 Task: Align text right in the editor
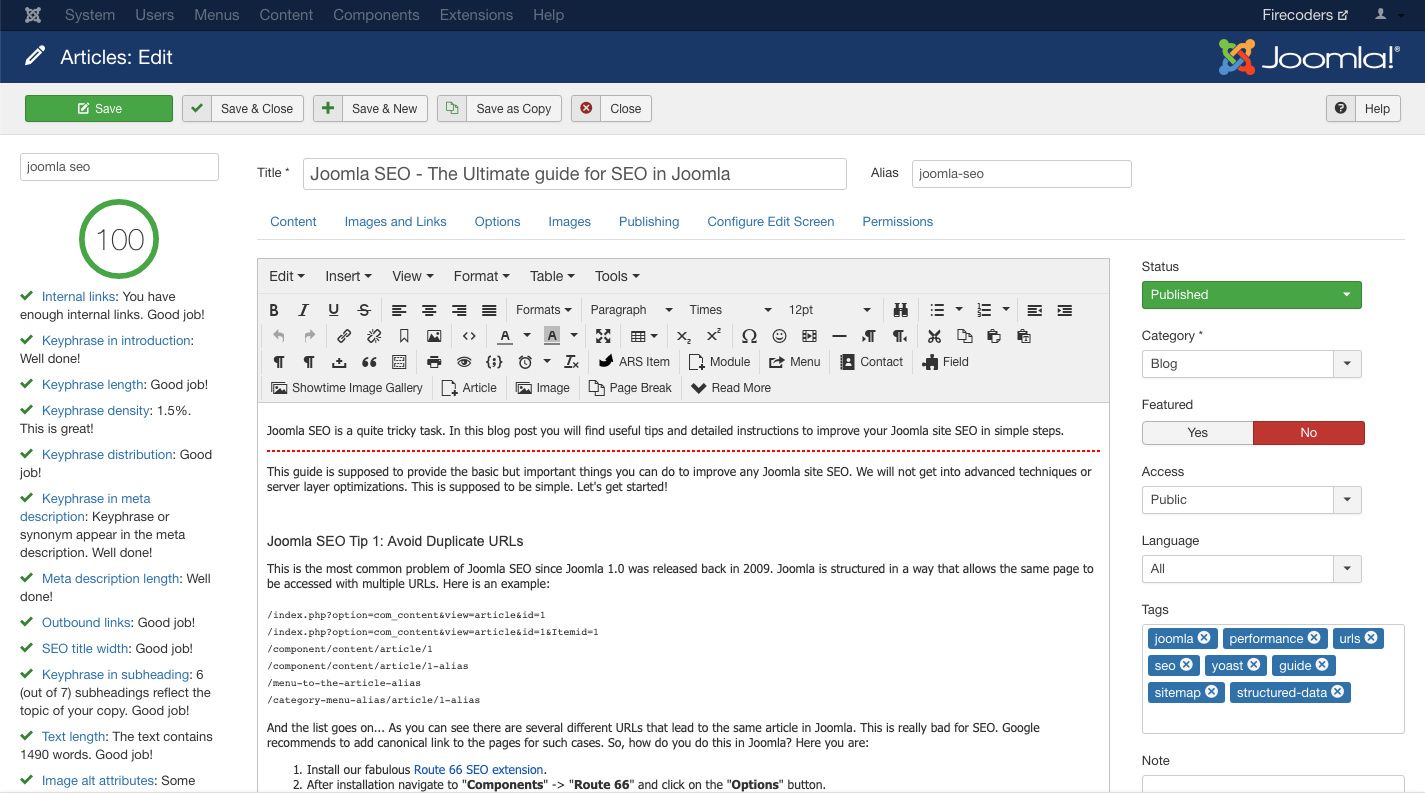click(459, 310)
